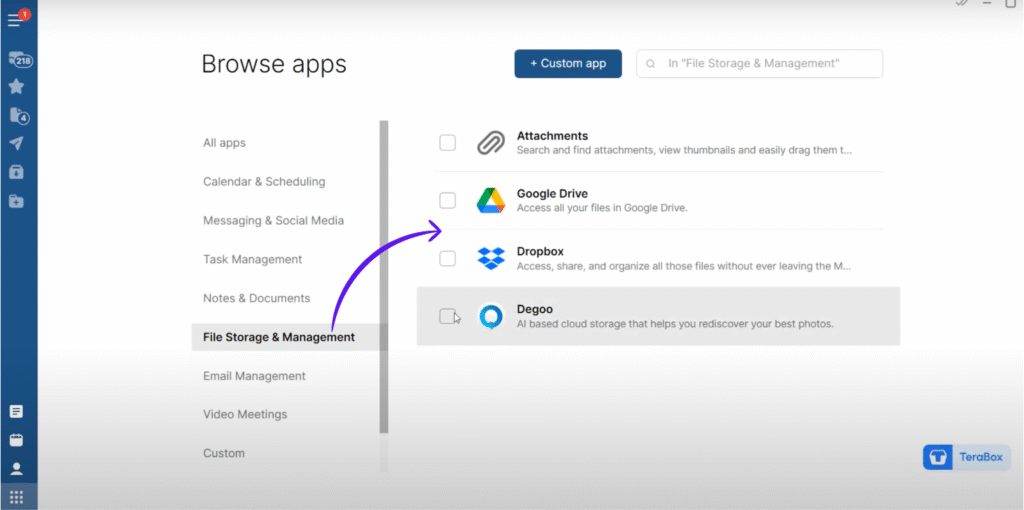The width and height of the screenshot is (1024, 510).
Task: Click the Attachments app title
Action: (552, 136)
